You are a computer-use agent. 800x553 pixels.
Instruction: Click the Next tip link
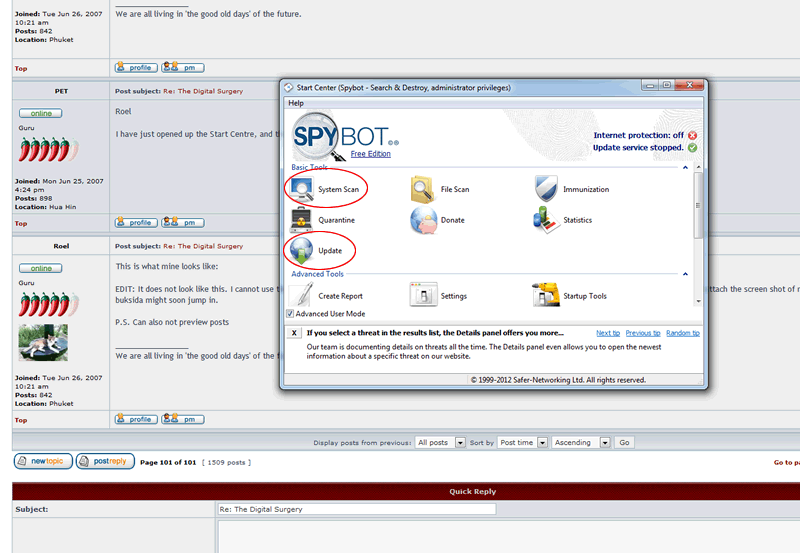click(608, 333)
